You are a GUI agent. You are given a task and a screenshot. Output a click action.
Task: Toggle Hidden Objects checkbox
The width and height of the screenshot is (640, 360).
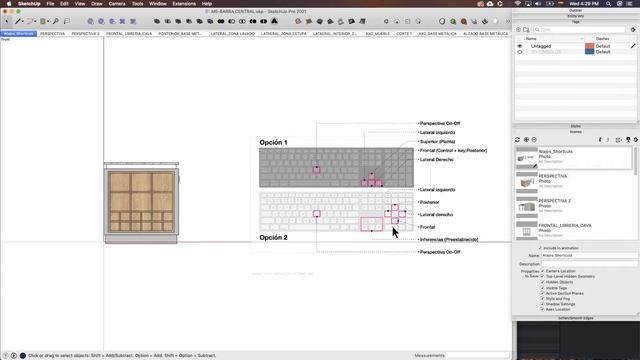pyautogui.click(x=542, y=282)
